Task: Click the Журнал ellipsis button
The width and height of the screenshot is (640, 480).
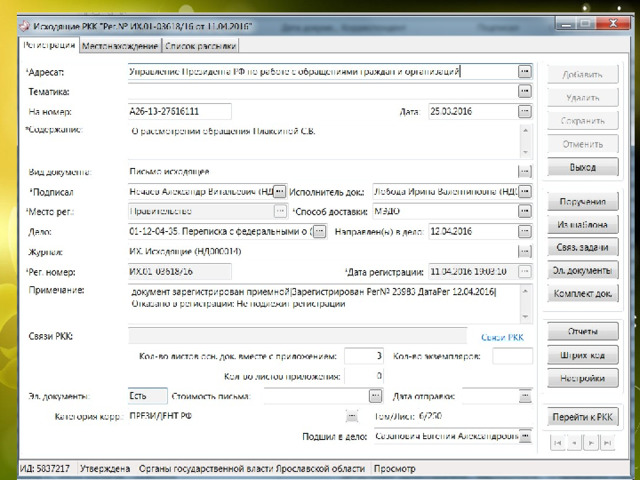Action: tap(524, 251)
